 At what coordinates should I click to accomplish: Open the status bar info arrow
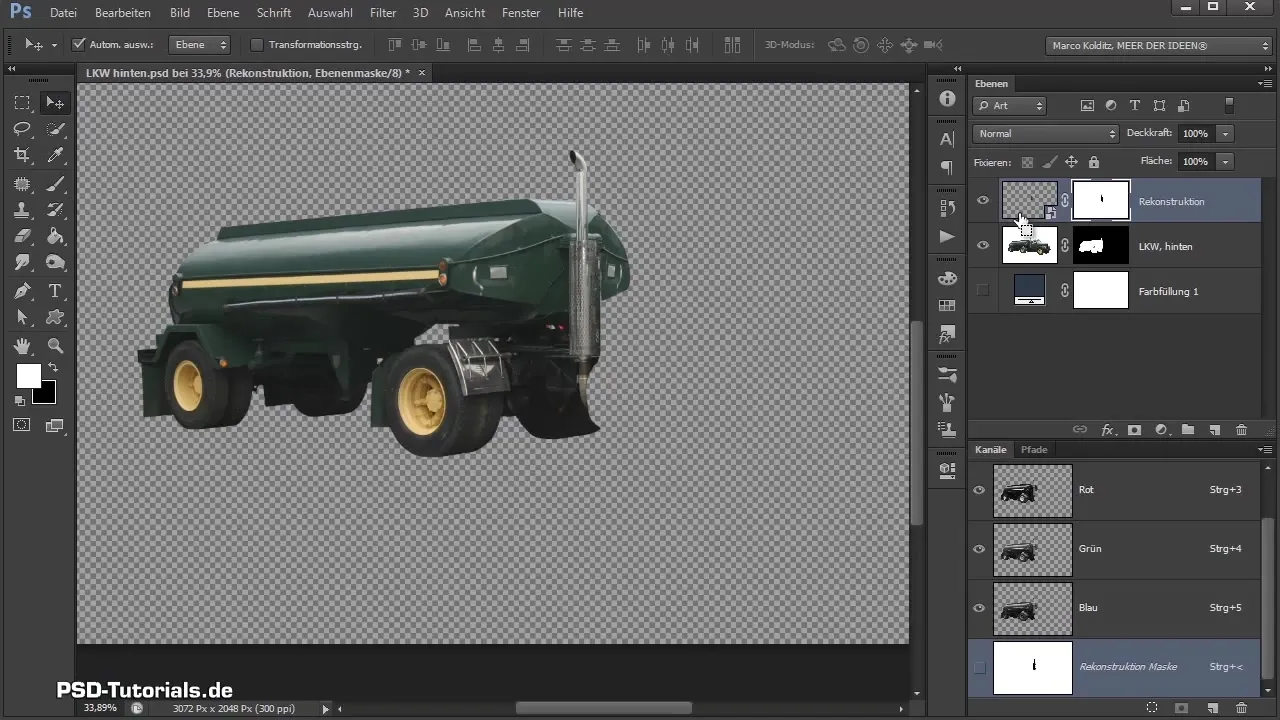click(x=325, y=708)
